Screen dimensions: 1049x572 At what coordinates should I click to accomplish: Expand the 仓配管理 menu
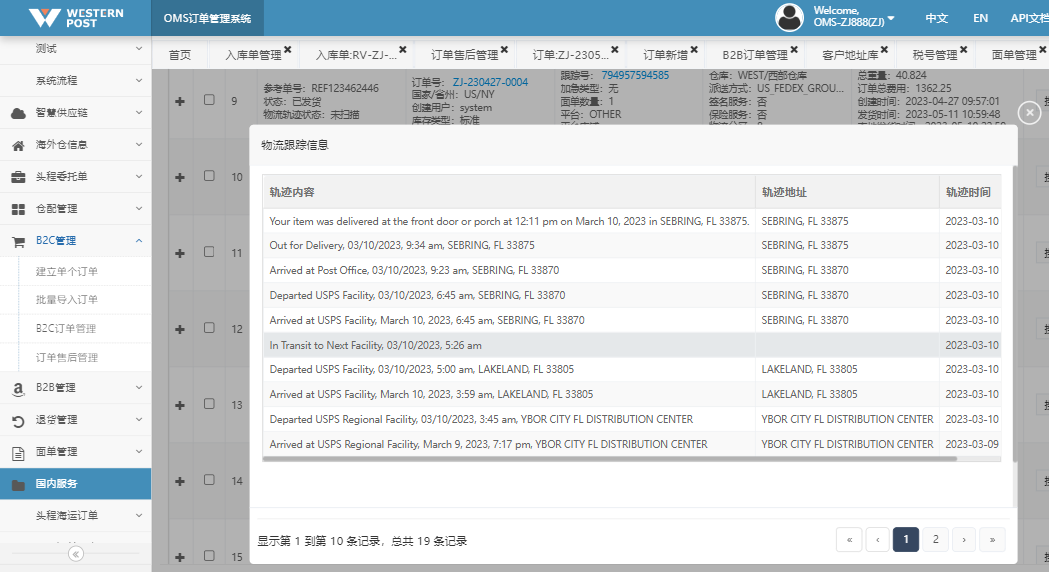(75, 209)
